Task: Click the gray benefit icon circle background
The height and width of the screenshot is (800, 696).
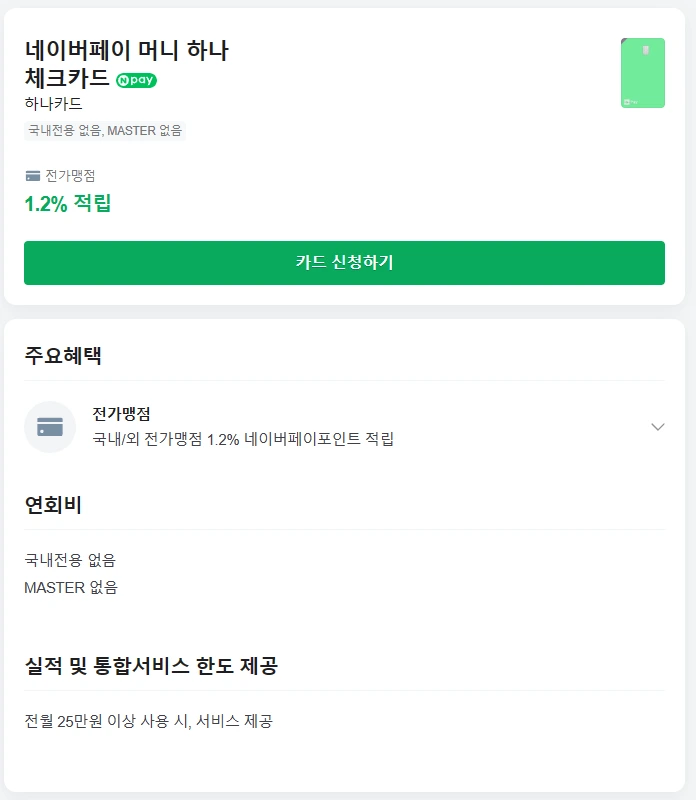Action: pos(49,426)
